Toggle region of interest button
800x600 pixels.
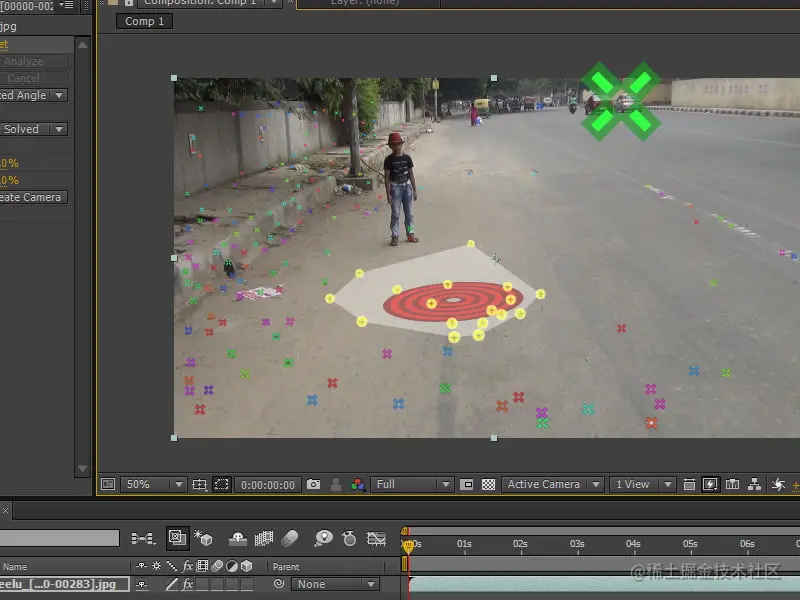466,484
